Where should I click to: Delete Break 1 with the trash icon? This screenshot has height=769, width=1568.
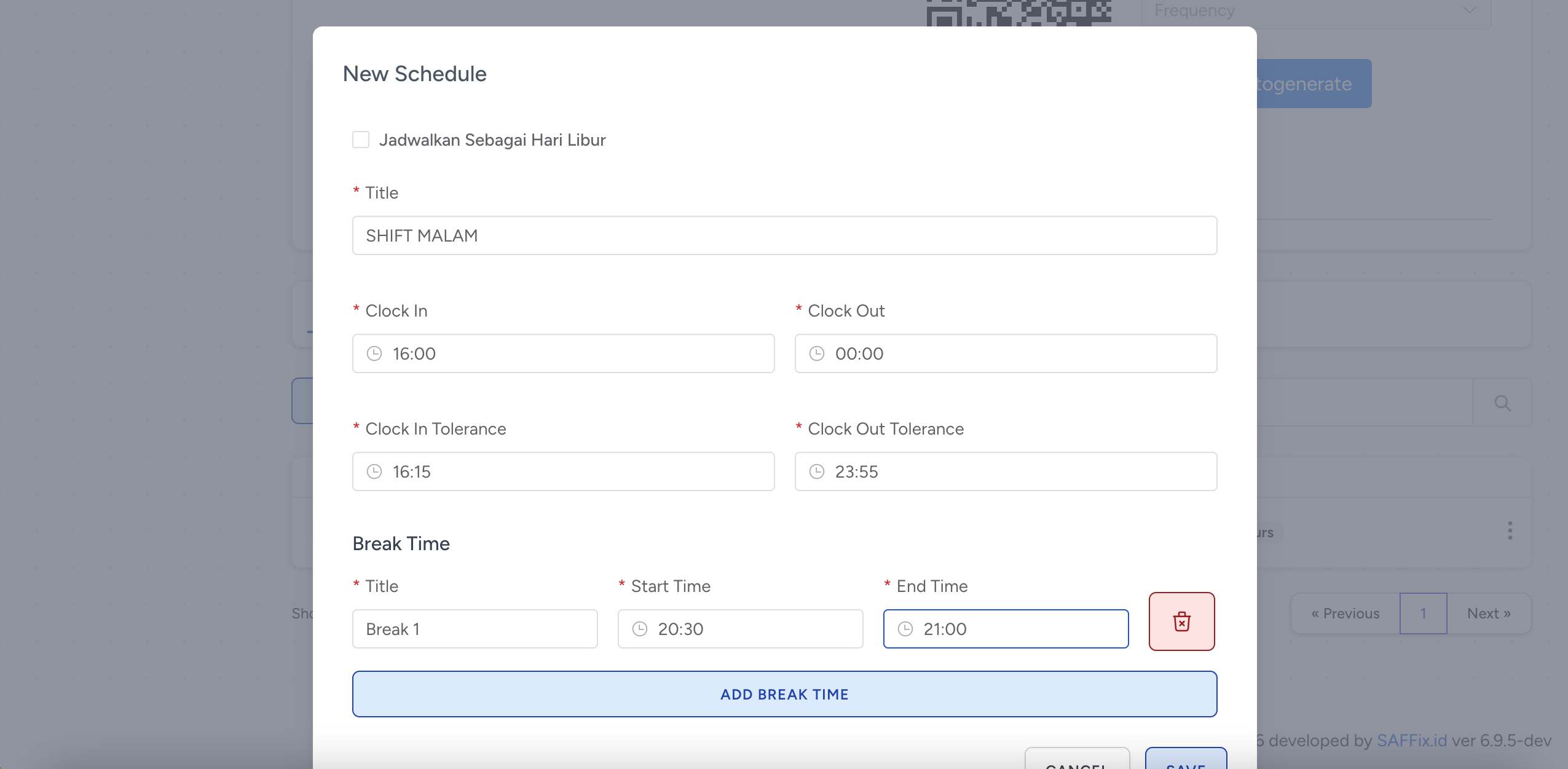(1181, 621)
